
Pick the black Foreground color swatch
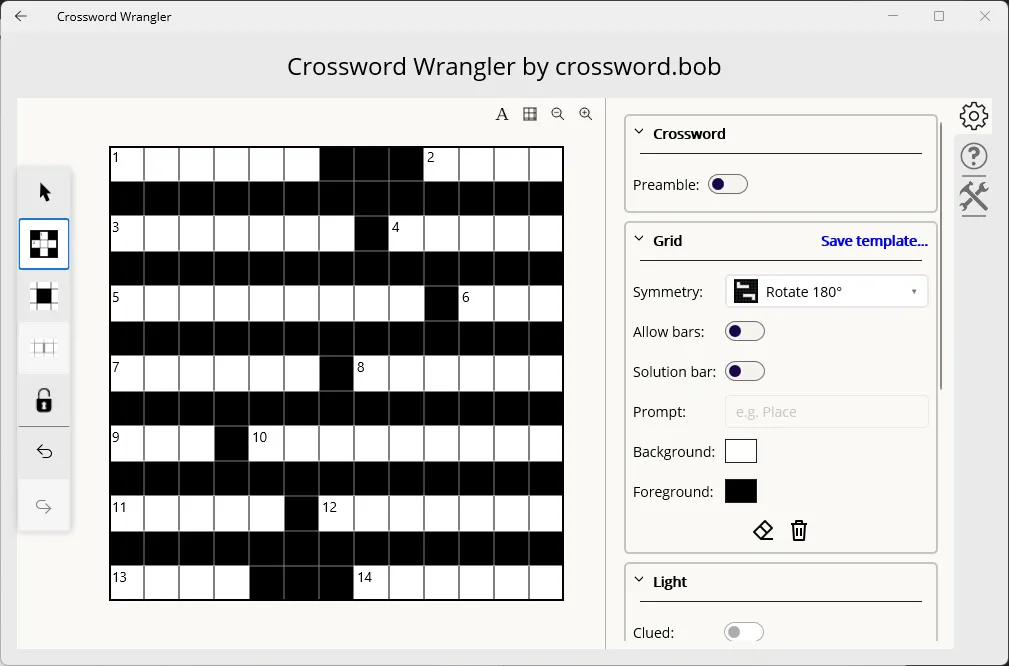coord(741,491)
